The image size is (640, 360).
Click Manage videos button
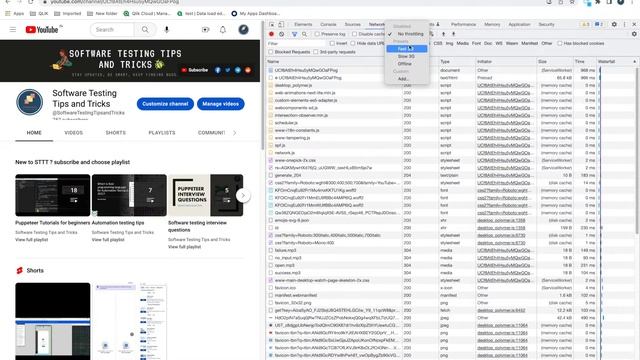click(220, 104)
